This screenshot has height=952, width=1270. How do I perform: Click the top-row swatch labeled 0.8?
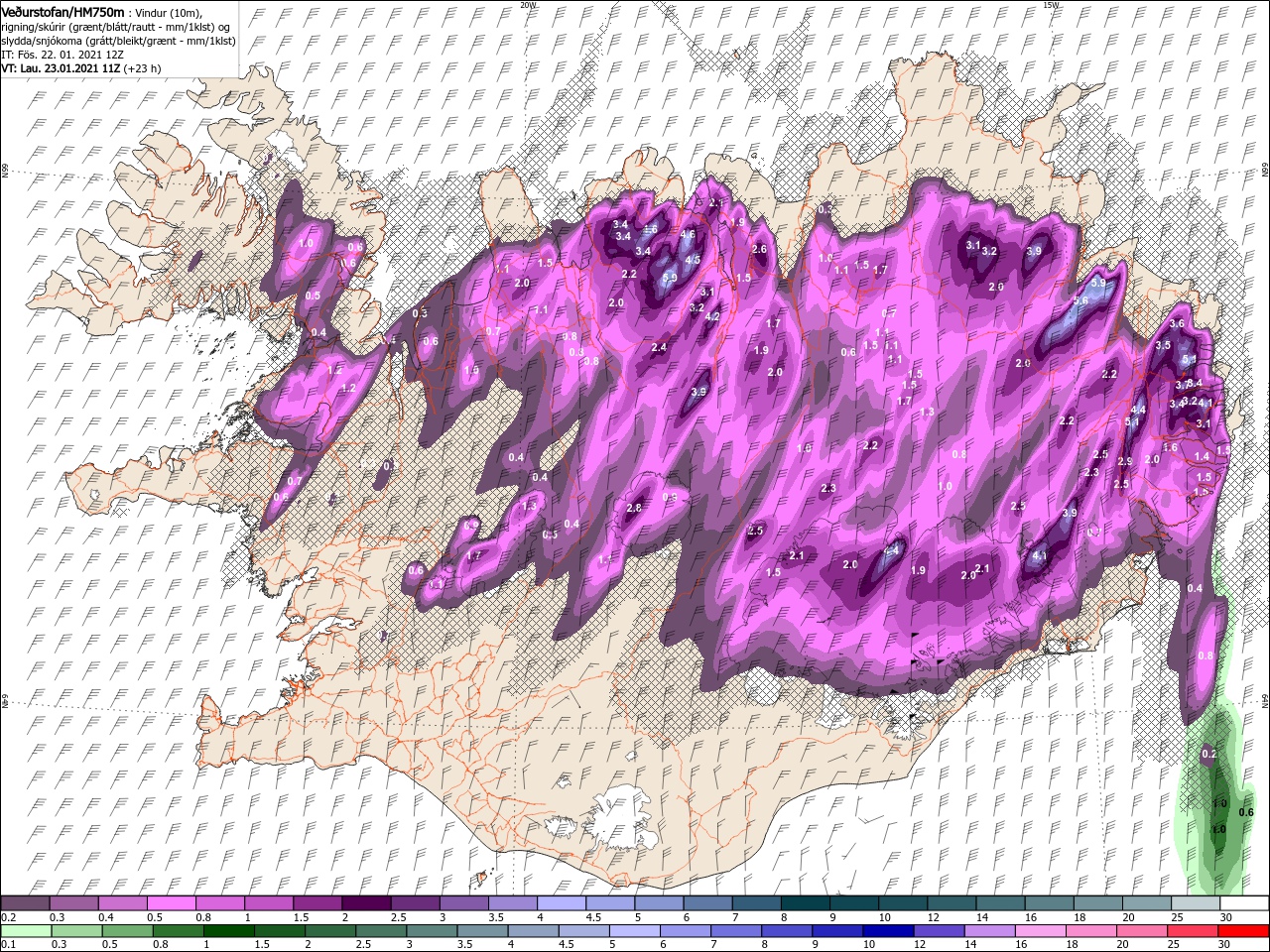219,902
